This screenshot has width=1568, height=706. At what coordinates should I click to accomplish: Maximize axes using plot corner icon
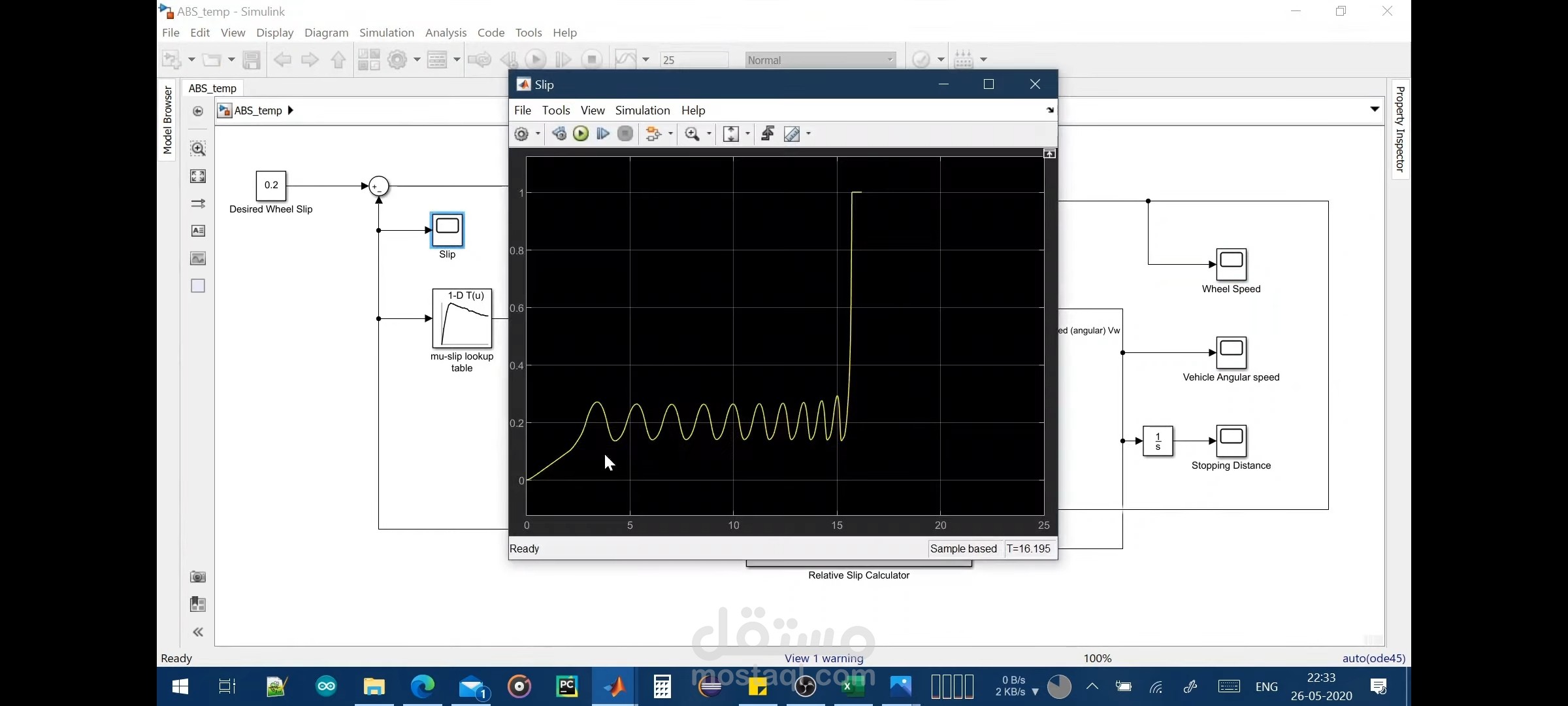(1050, 154)
